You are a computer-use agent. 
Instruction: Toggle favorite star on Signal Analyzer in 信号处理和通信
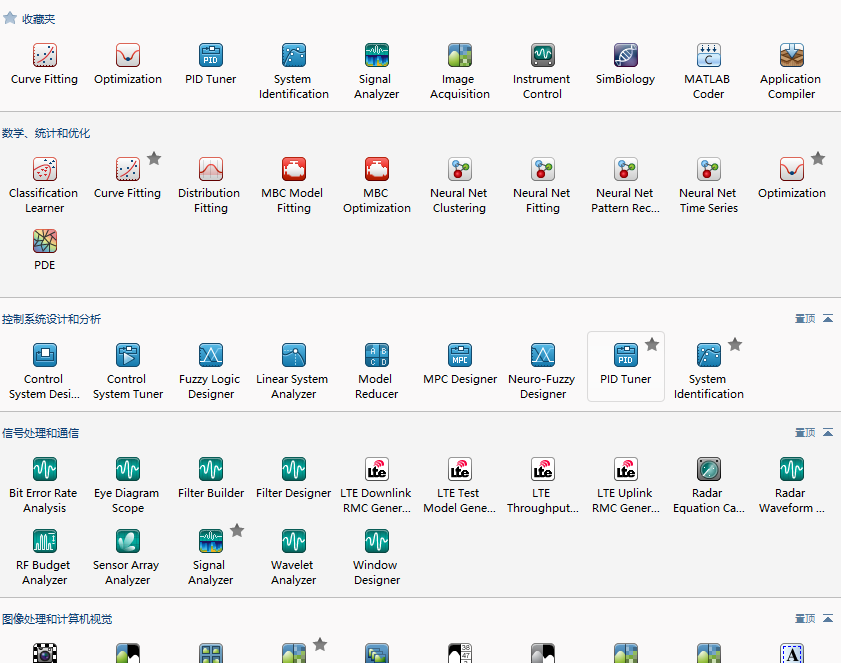click(237, 530)
